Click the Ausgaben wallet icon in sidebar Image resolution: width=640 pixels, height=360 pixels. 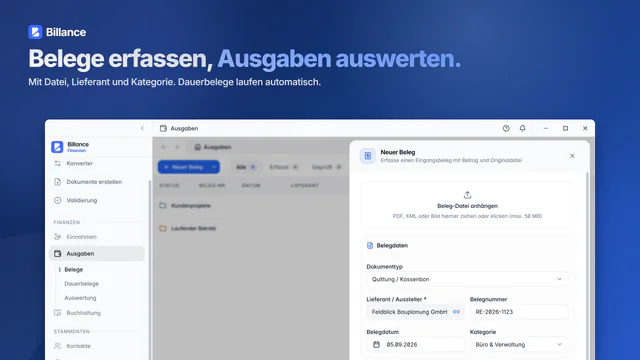(x=58, y=253)
